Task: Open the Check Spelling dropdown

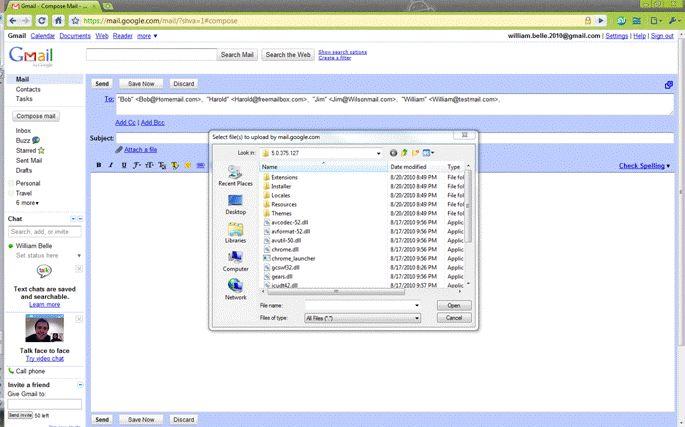Action: click(644, 166)
